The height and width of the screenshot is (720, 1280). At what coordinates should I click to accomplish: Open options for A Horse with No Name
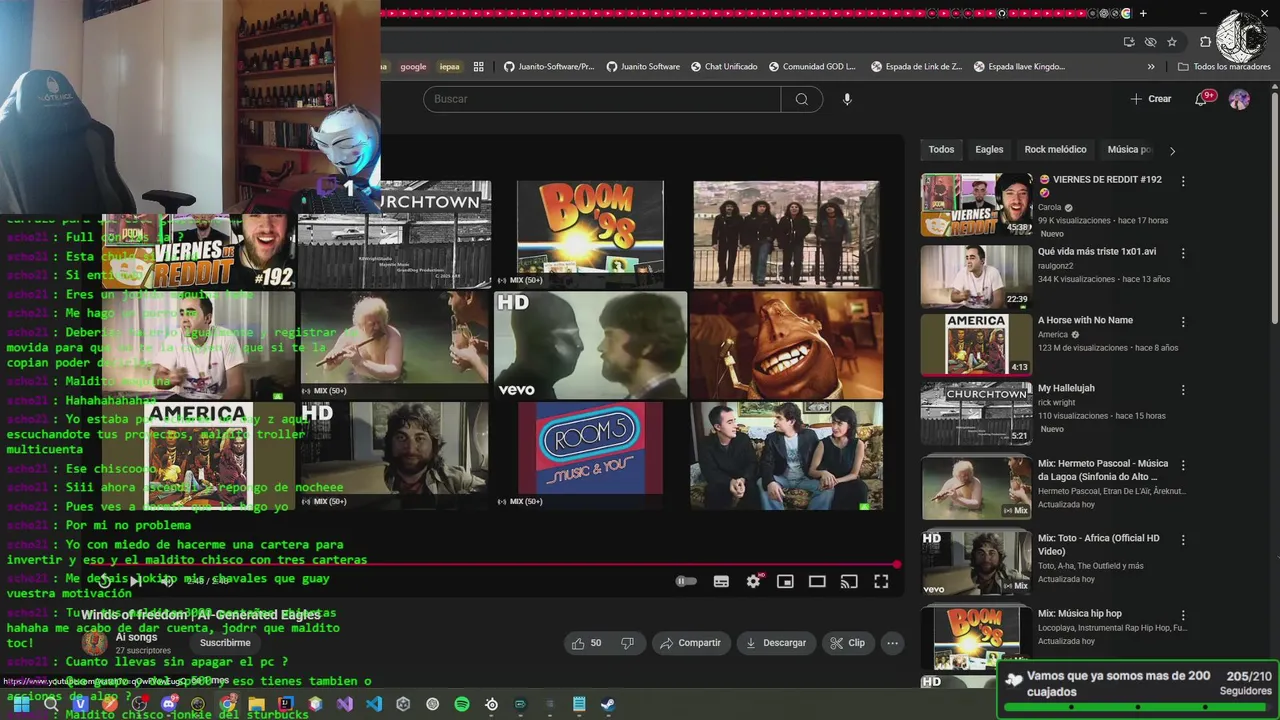[1183, 322]
